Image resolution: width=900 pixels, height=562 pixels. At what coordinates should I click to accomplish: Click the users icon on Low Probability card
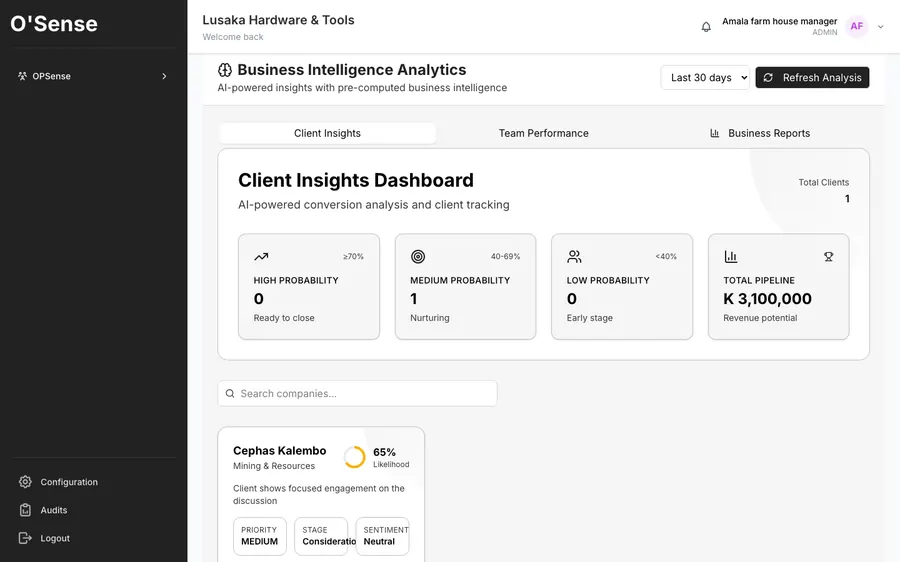point(574,257)
